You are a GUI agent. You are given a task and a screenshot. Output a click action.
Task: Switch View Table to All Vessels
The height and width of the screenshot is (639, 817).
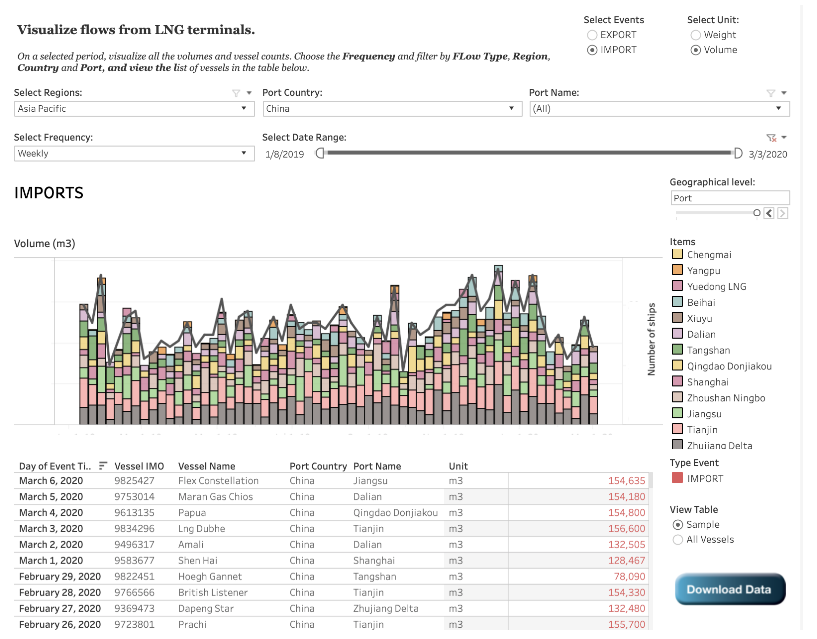pos(679,540)
